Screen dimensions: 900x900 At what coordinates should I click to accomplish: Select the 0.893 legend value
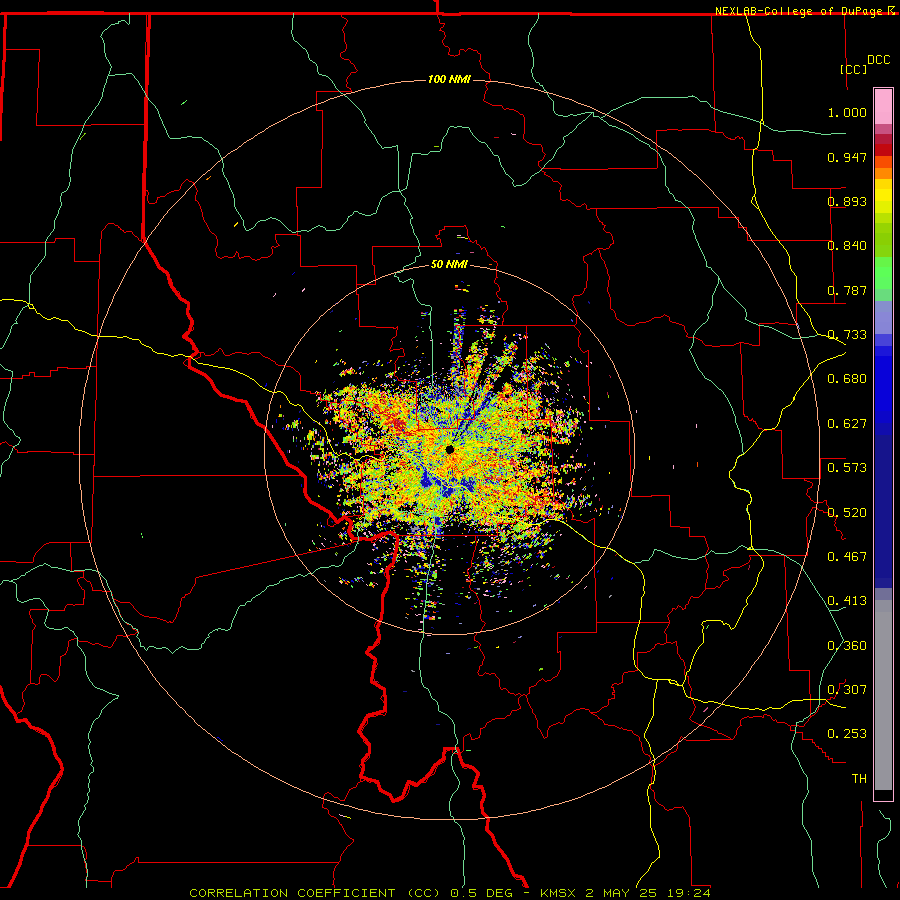(847, 201)
